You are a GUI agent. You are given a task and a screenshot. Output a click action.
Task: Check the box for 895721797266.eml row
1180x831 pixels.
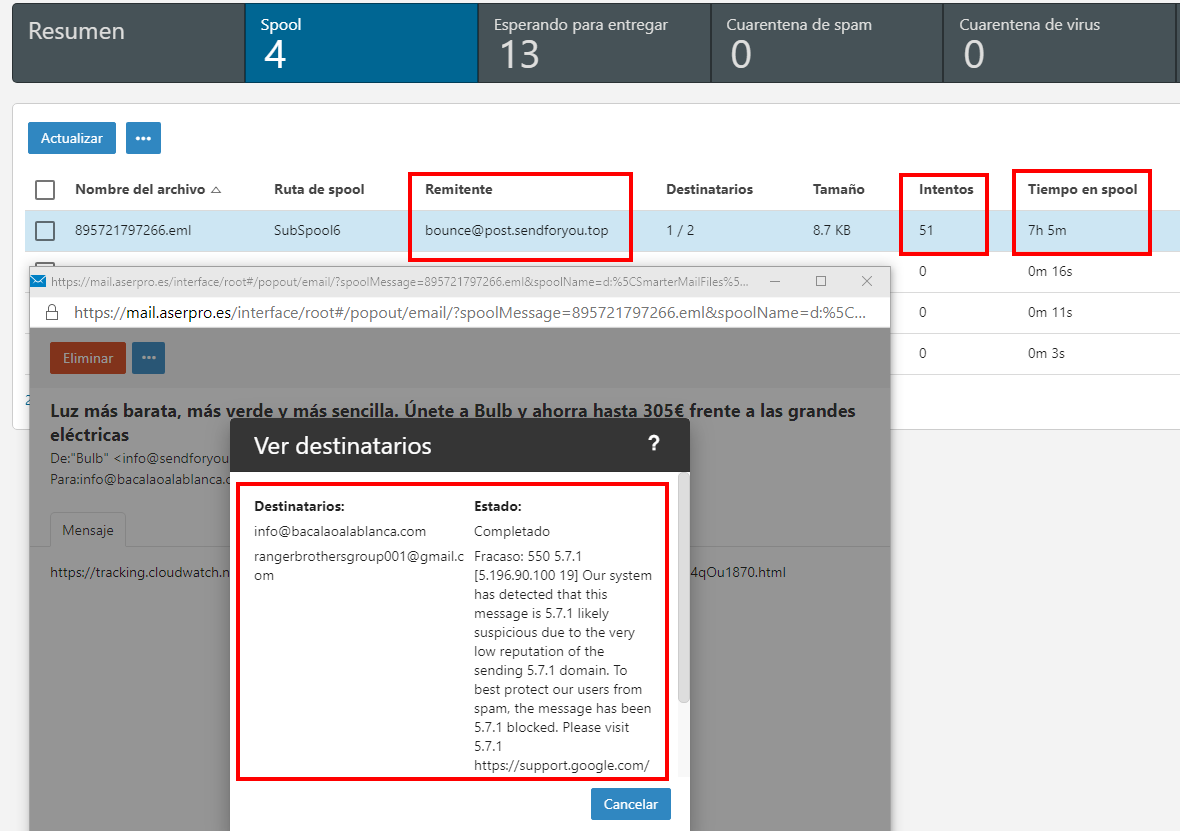(x=45, y=231)
